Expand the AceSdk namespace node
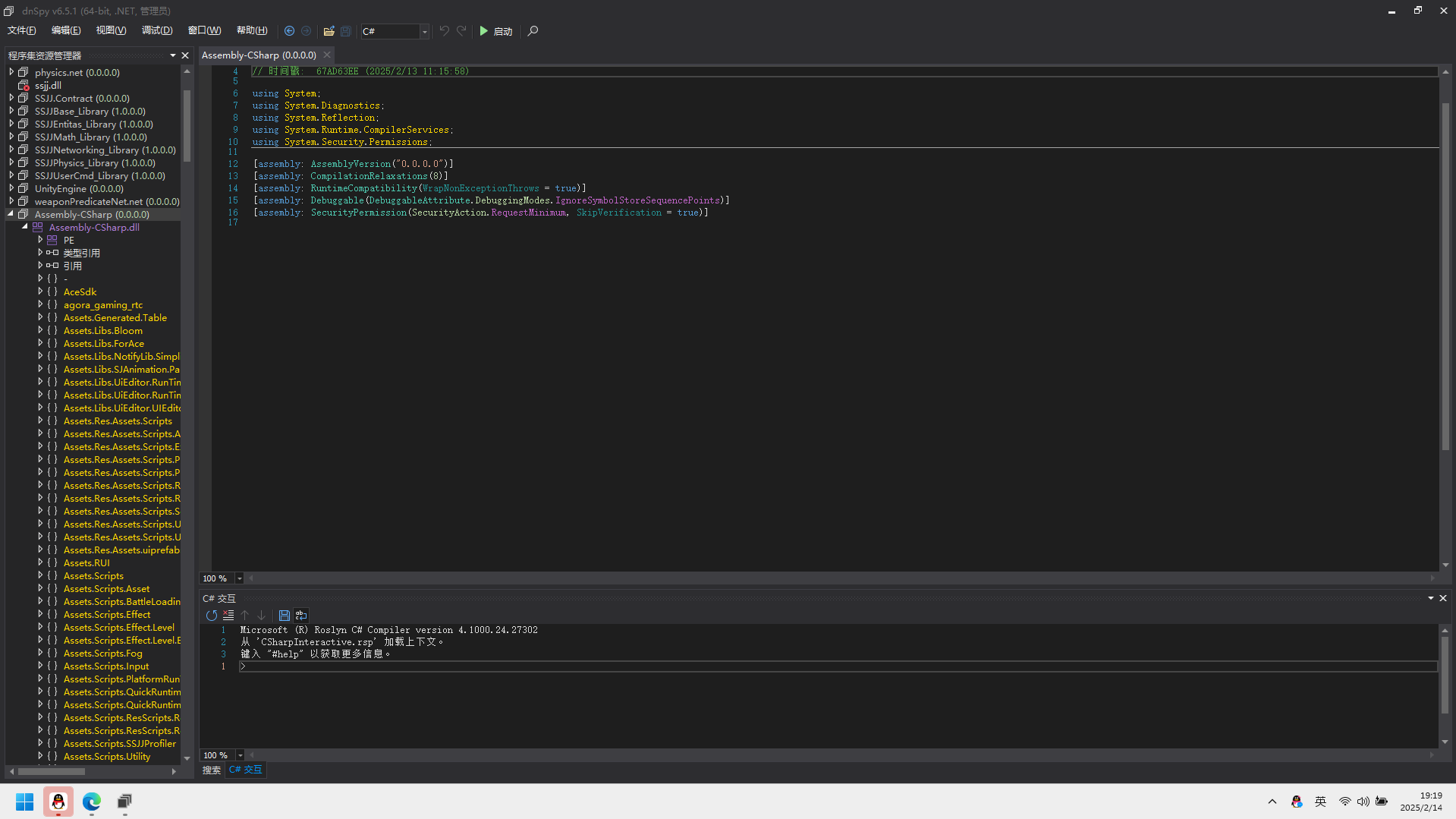The height and width of the screenshot is (819, 1456). tap(40, 292)
